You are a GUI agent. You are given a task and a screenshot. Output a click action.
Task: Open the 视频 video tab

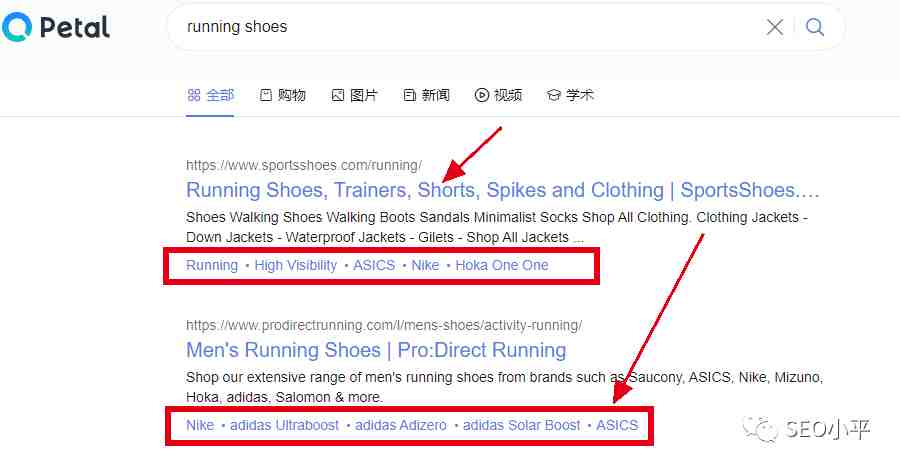tap(498, 95)
